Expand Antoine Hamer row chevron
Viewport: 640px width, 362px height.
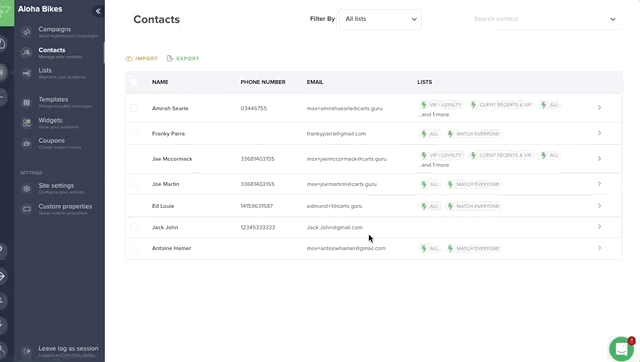[x=599, y=248]
